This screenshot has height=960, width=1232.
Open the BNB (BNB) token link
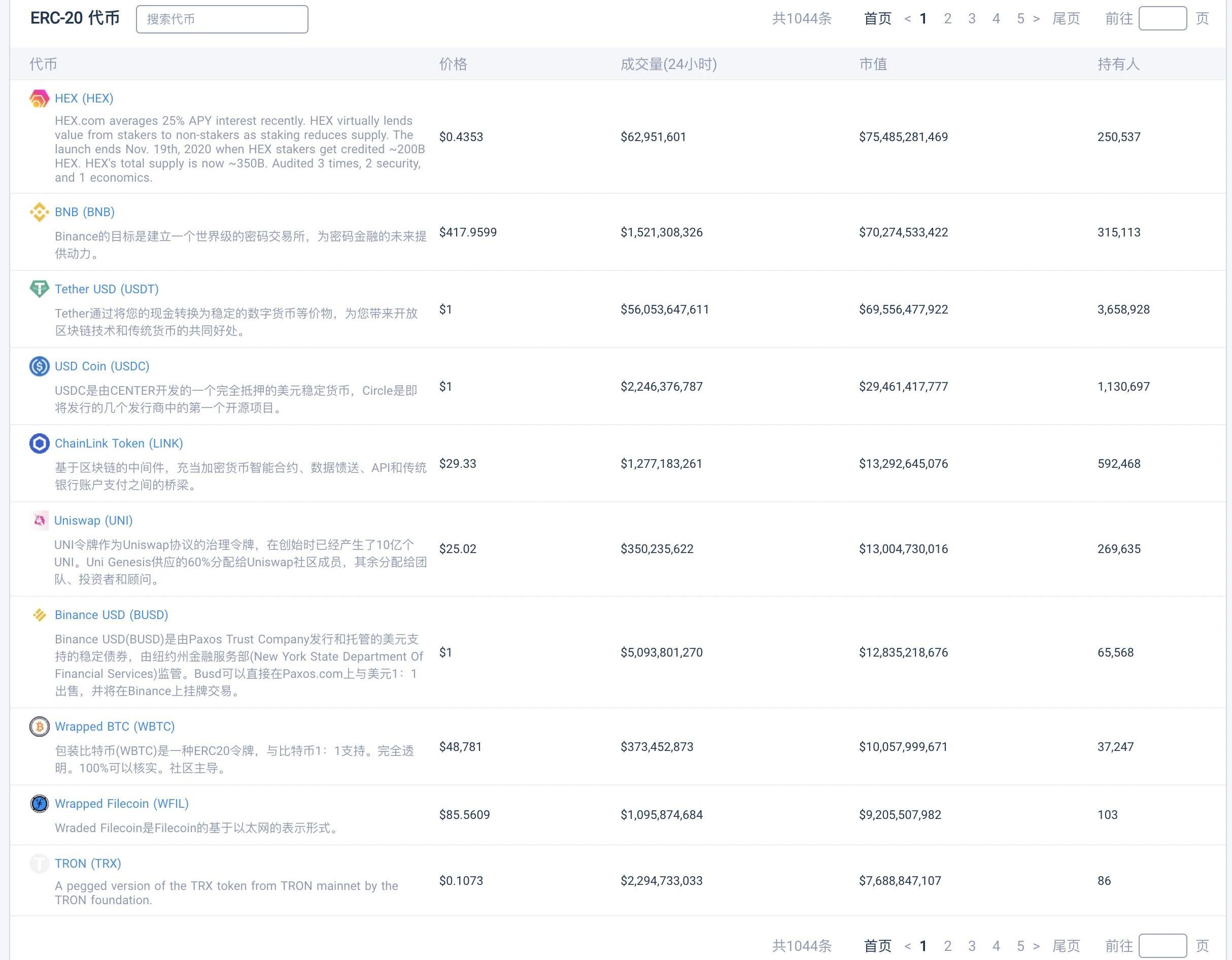[85, 212]
